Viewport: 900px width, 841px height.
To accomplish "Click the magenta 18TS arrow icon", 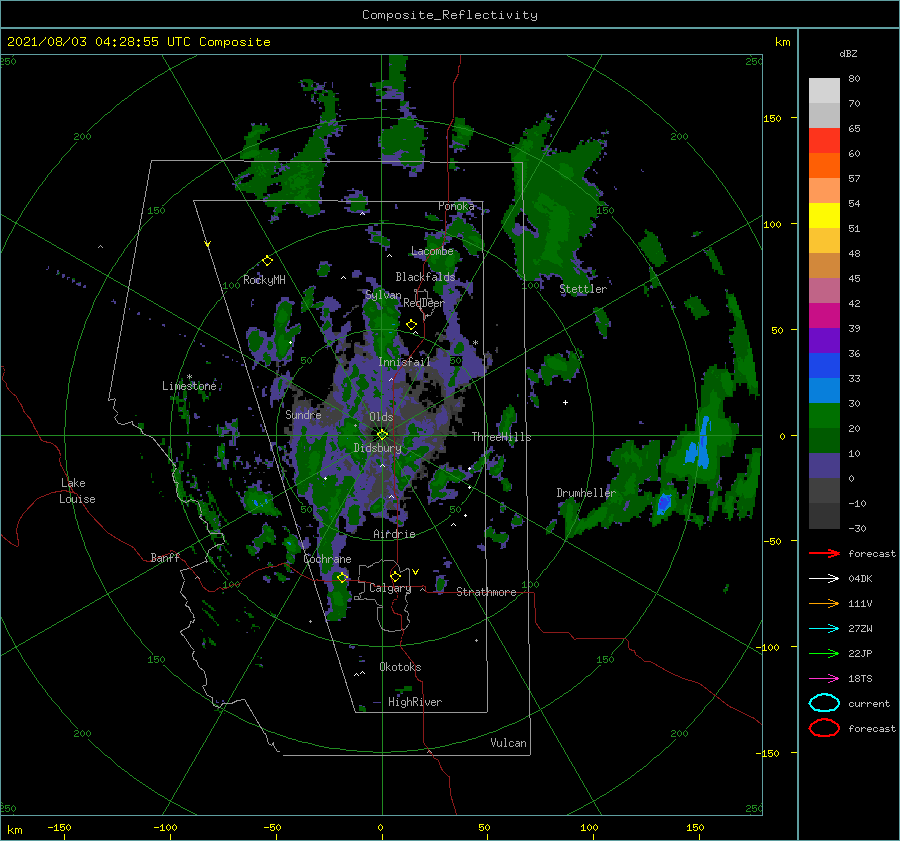I will coord(824,679).
